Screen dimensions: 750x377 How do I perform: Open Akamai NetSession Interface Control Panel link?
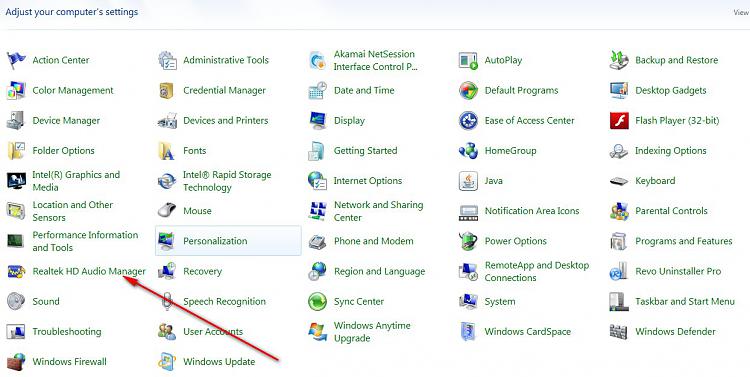(375, 60)
